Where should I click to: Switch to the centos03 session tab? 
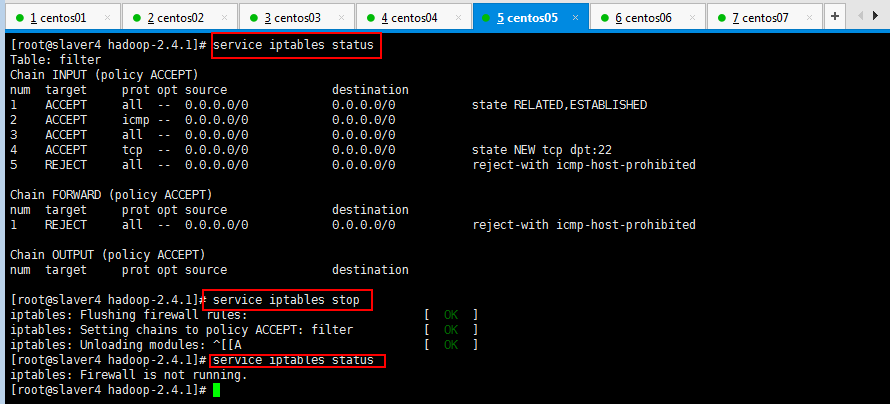point(296,17)
